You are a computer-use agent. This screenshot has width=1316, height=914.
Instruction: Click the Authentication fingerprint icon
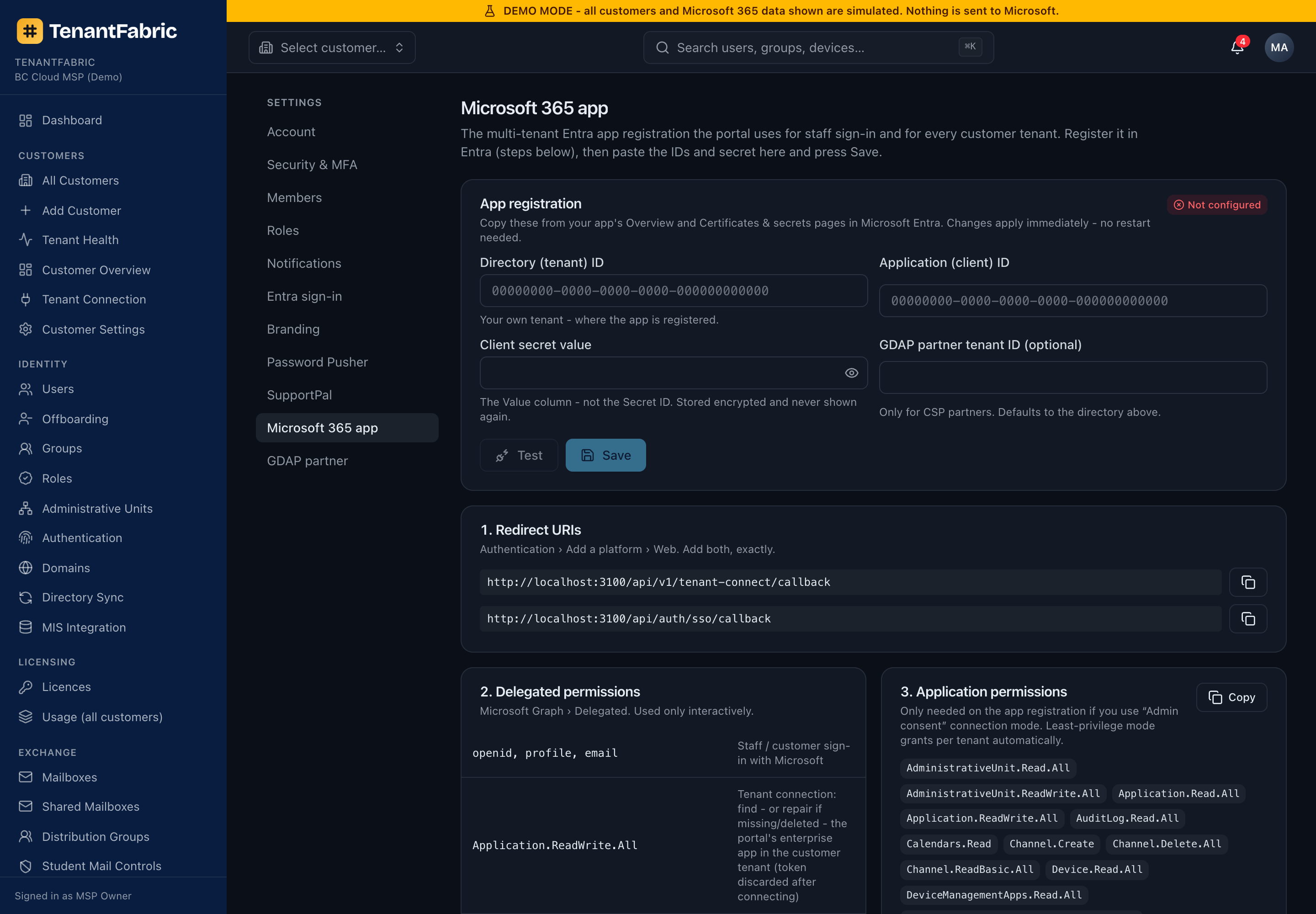[x=26, y=538]
